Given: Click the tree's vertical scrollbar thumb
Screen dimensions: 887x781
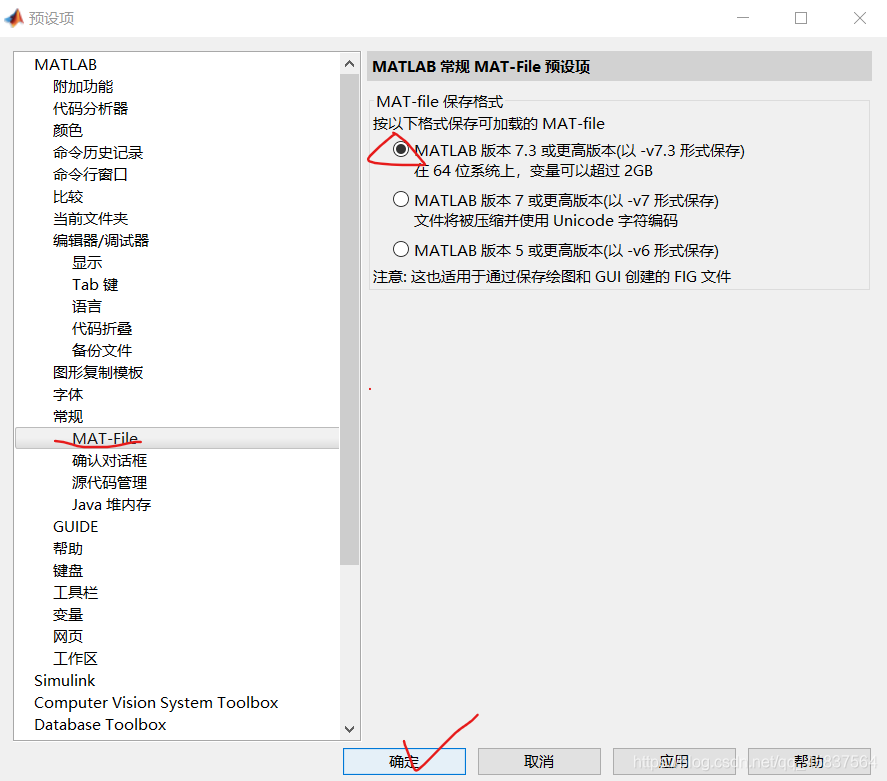Looking at the screenshot, I should pyautogui.click(x=350, y=320).
